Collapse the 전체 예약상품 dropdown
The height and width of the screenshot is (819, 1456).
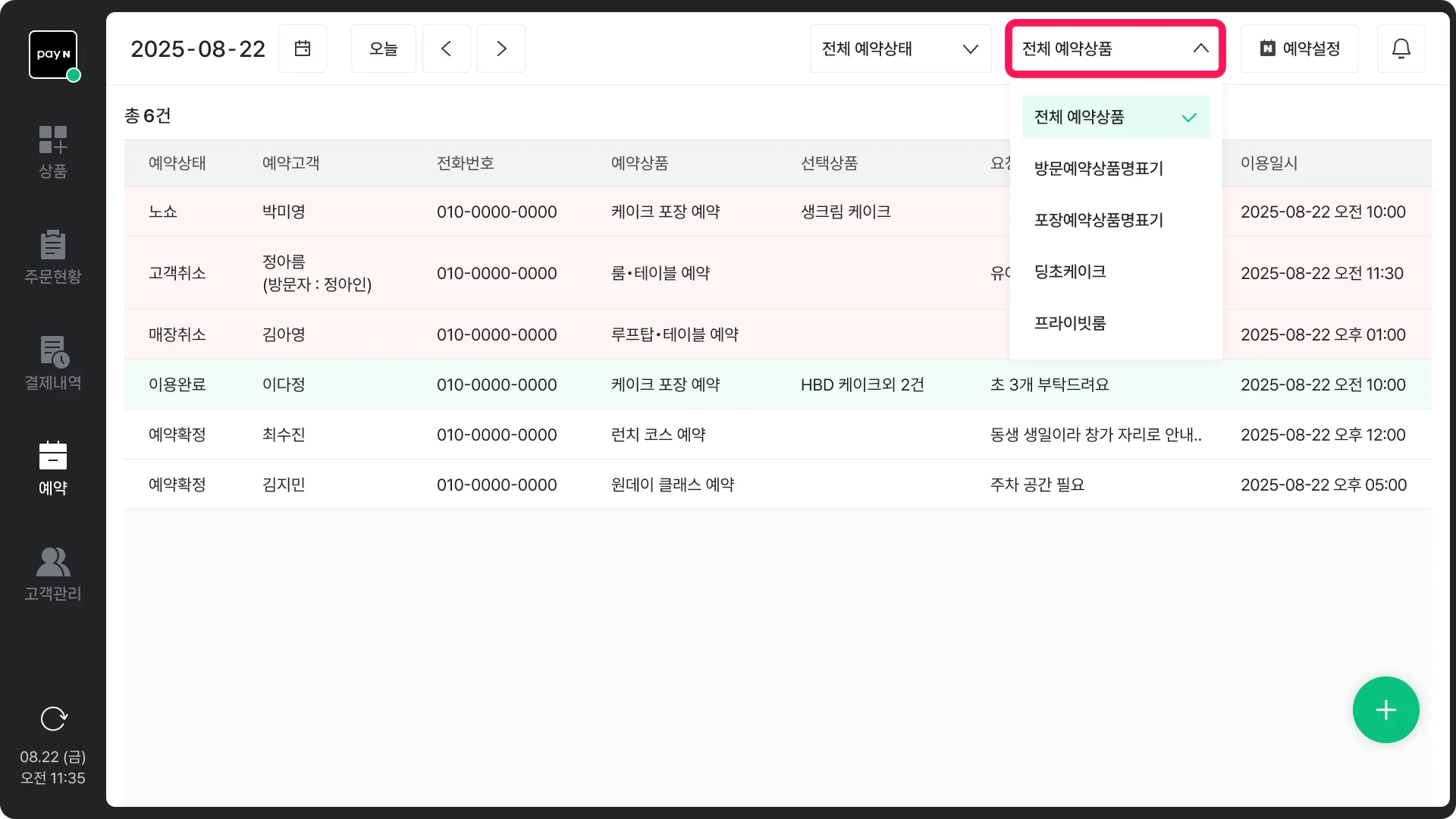(1115, 49)
